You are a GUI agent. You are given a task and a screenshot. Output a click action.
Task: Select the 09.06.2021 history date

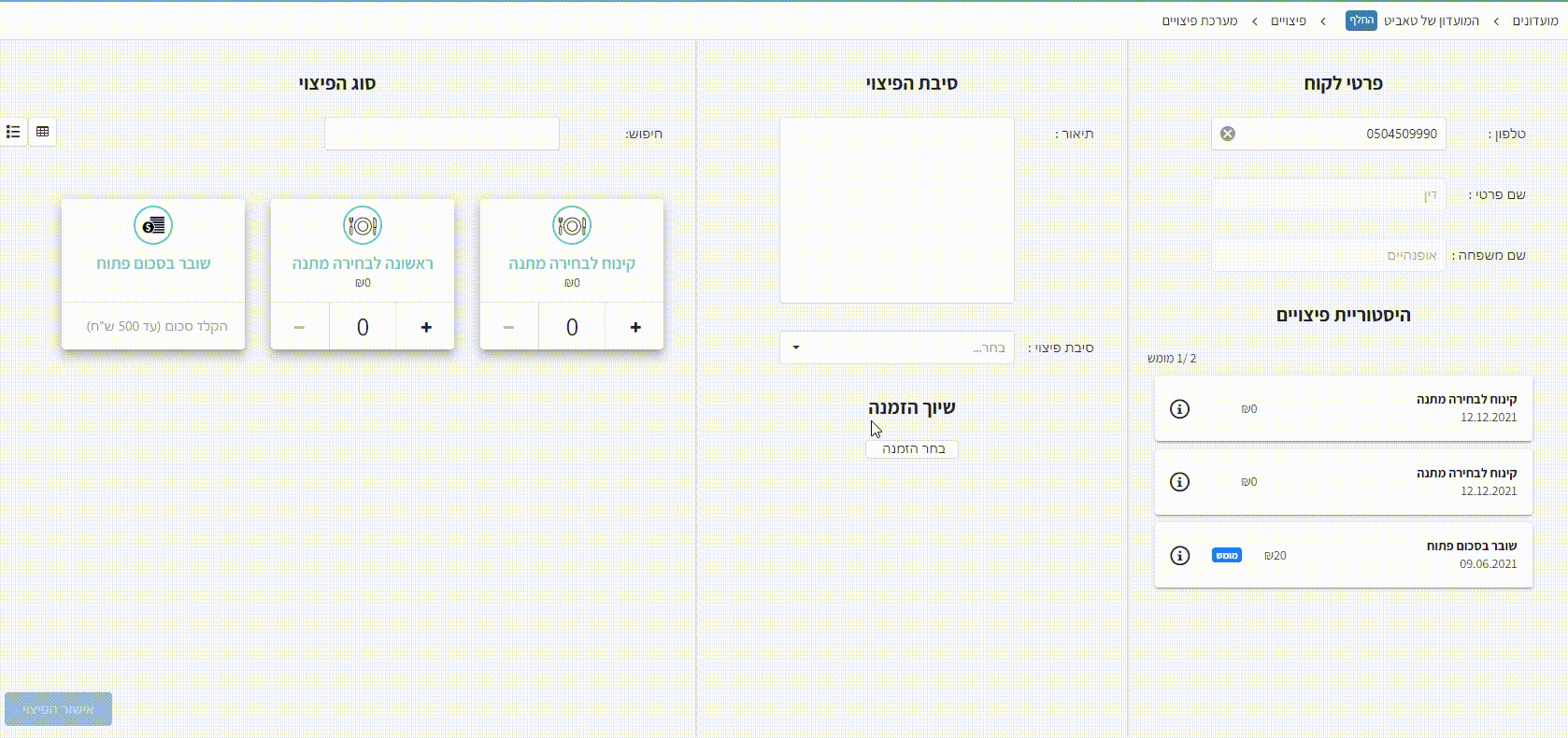click(1489, 564)
